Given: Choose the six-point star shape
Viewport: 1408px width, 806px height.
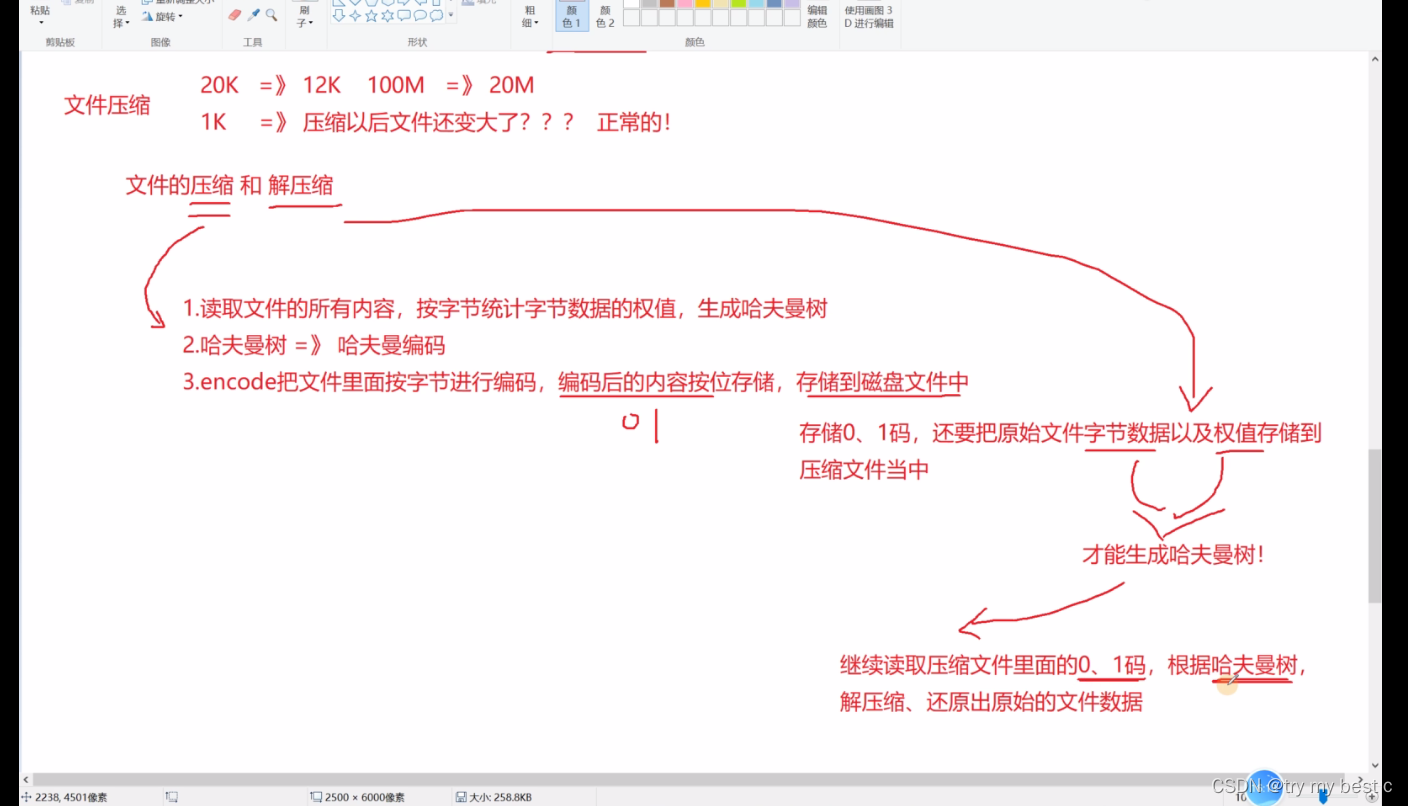Looking at the screenshot, I should click(387, 15).
